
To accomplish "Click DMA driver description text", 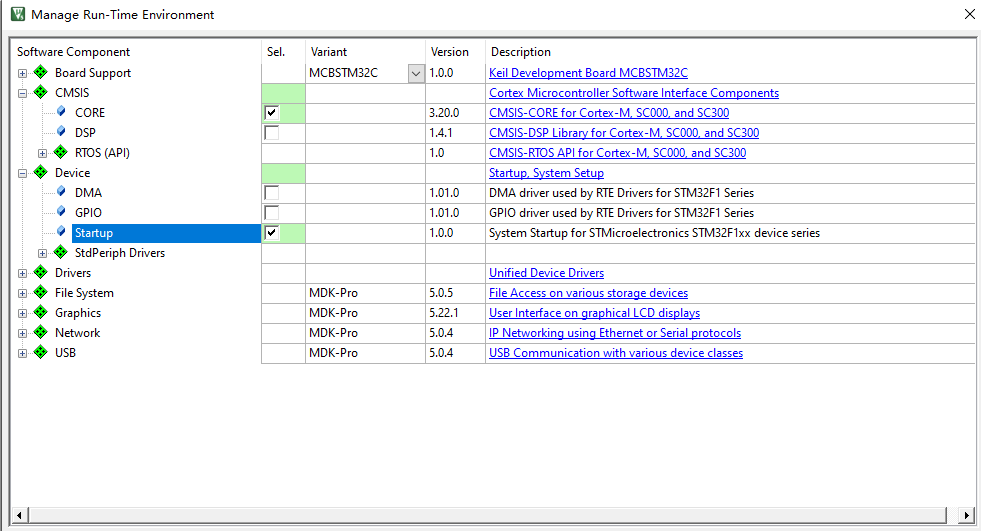I will (621, 193).
